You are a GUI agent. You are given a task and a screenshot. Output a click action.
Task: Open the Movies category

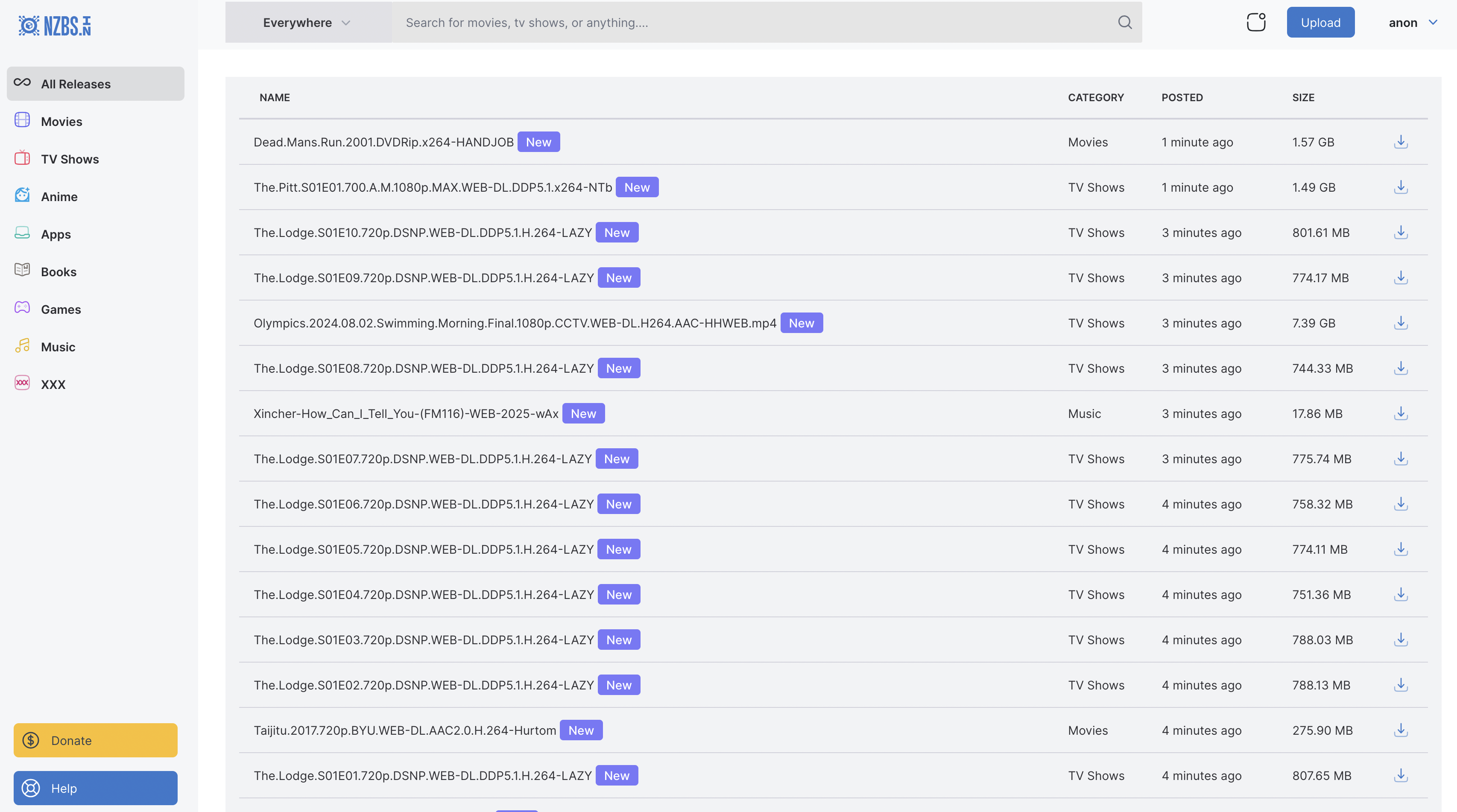point(96,121)
